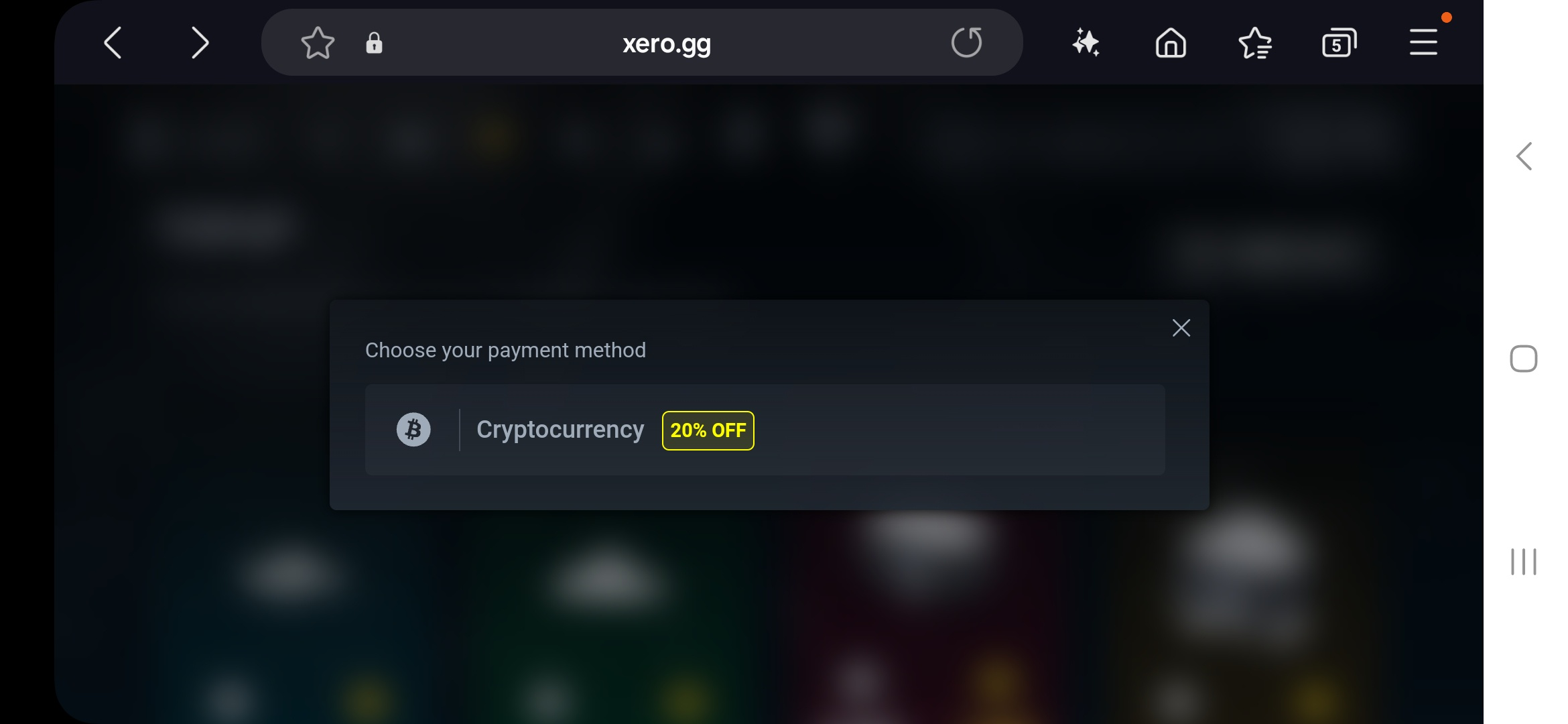
Task: Tap the yellow 20% OFF badge
Action: pyautogui.click(x=708, y=430)
